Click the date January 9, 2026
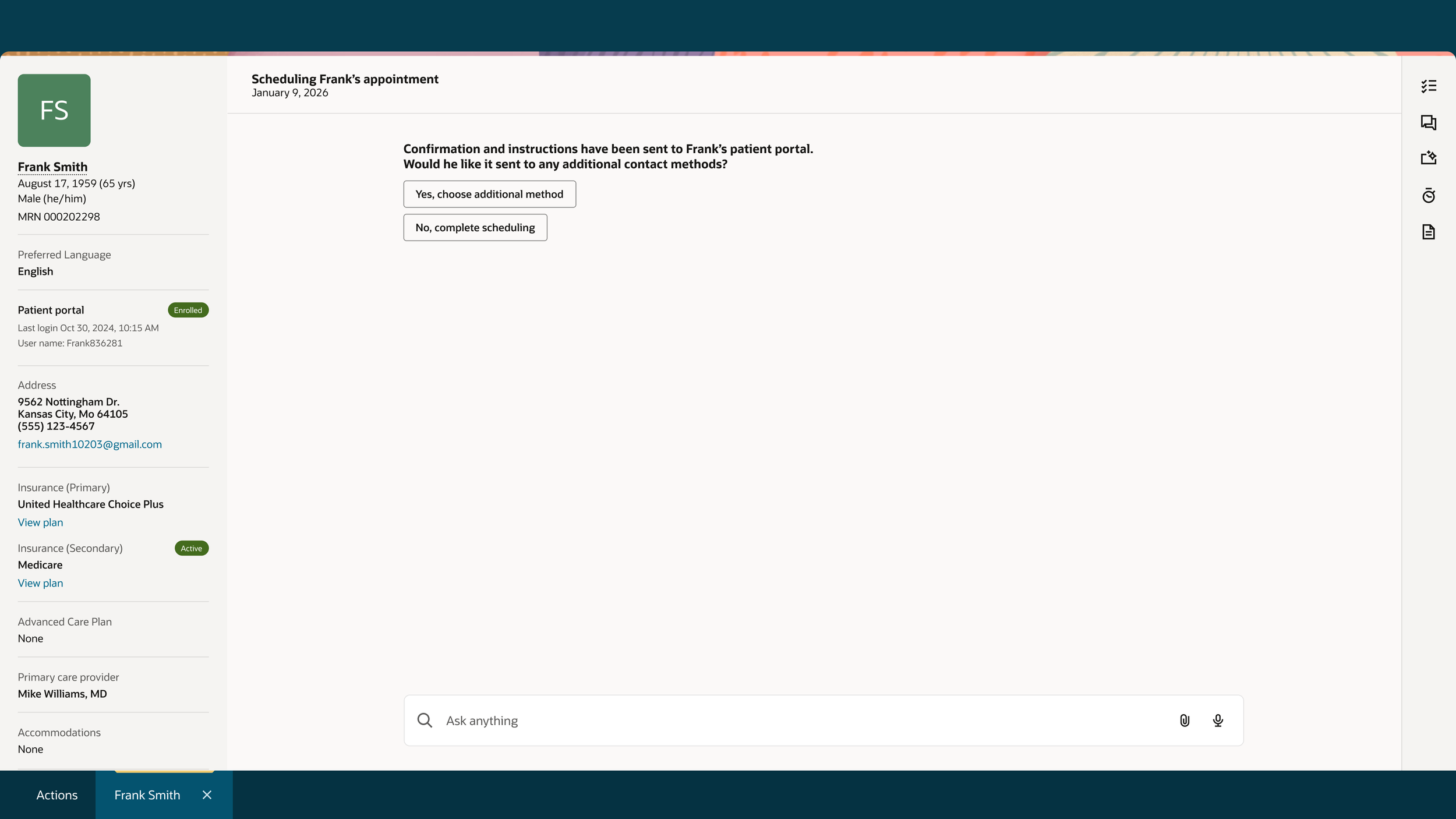Image resolution: width=1456 pixels, height=819 pixels. click(x=290, y=93)
